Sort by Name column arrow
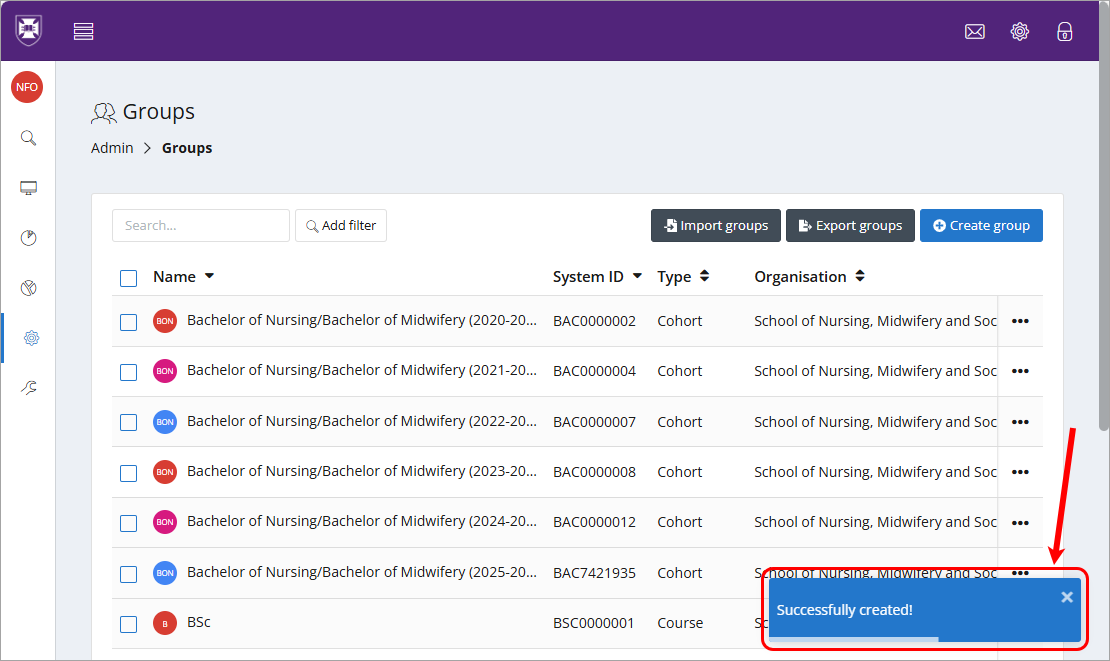 coord(209,277)
